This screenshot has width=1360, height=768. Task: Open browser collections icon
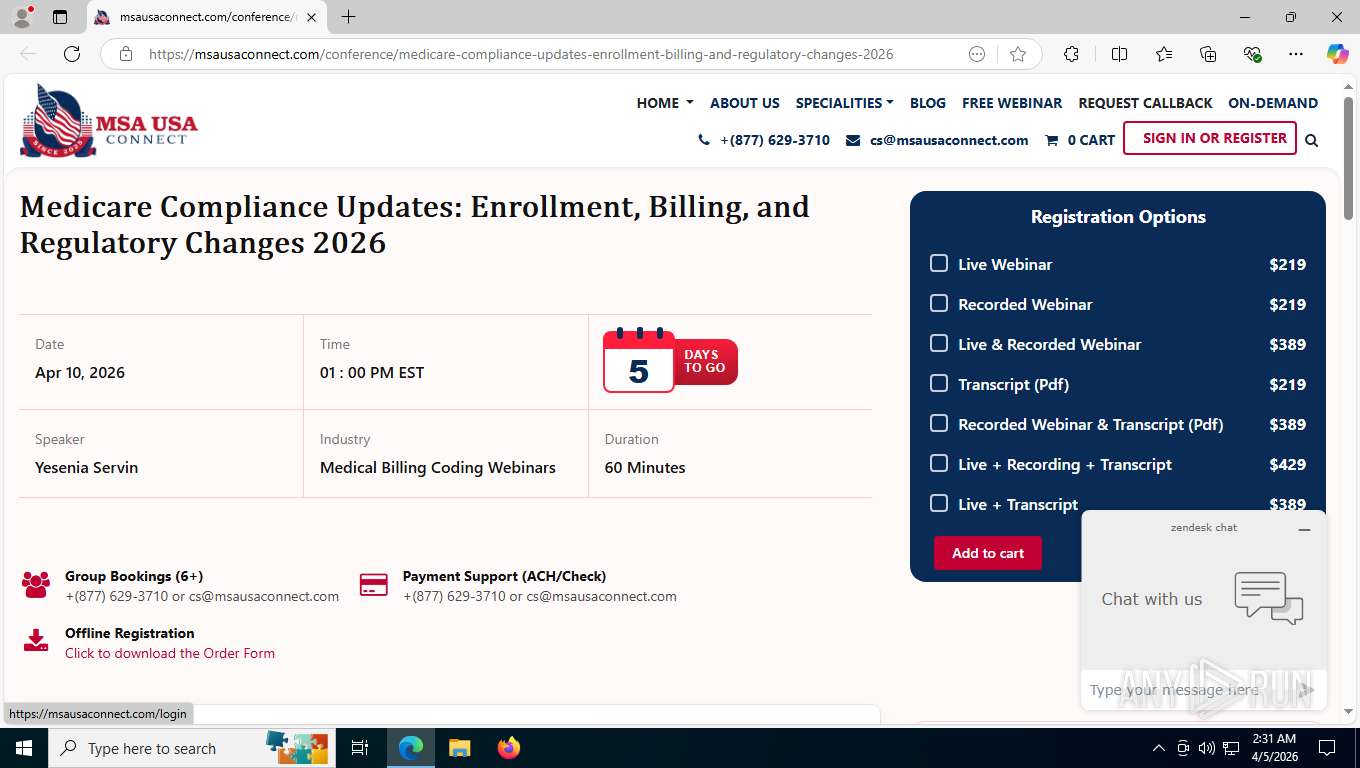click(1208, 54)
